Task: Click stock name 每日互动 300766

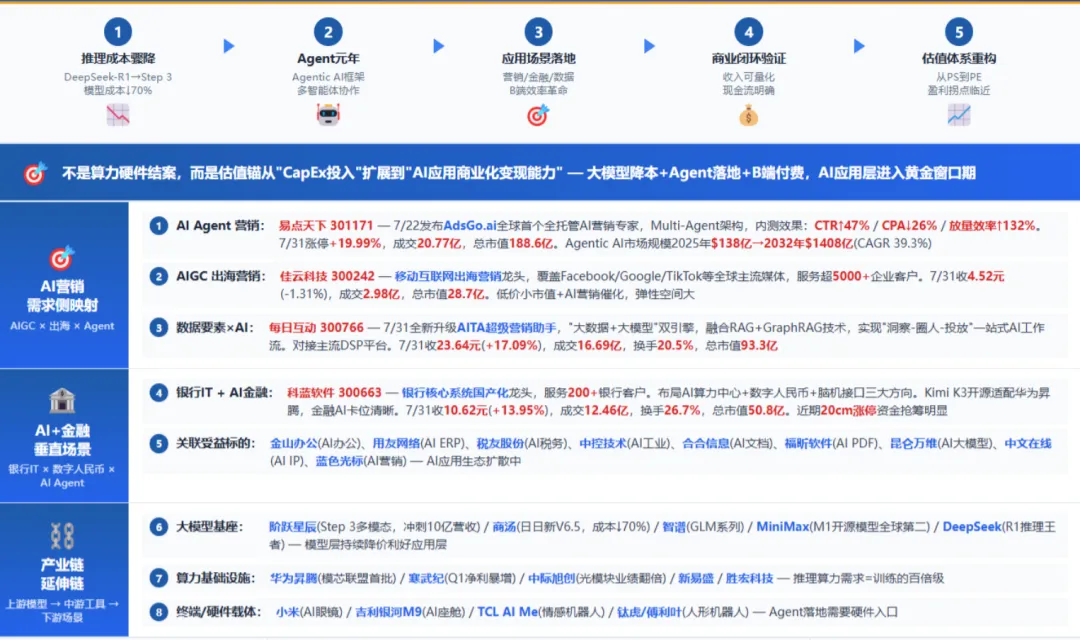Action: click(316, 327)
